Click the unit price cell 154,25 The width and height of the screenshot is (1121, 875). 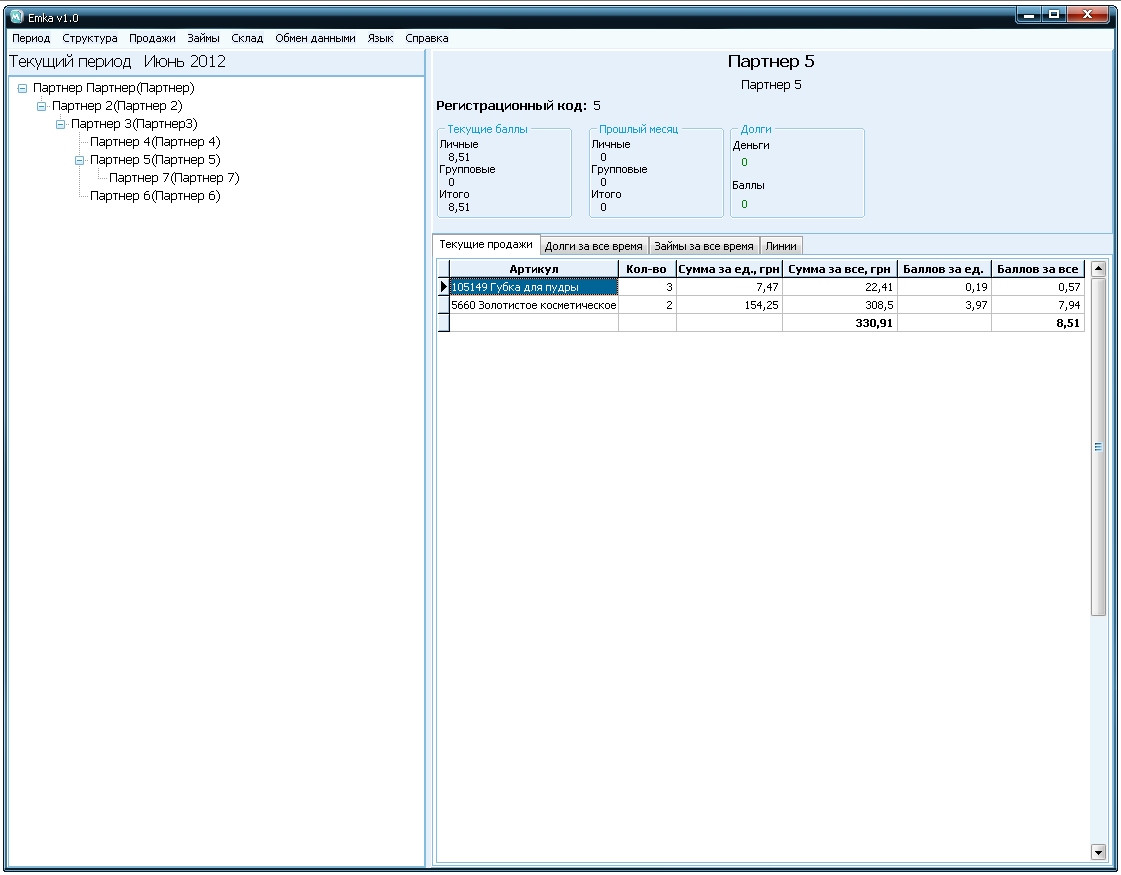(729, 305)
